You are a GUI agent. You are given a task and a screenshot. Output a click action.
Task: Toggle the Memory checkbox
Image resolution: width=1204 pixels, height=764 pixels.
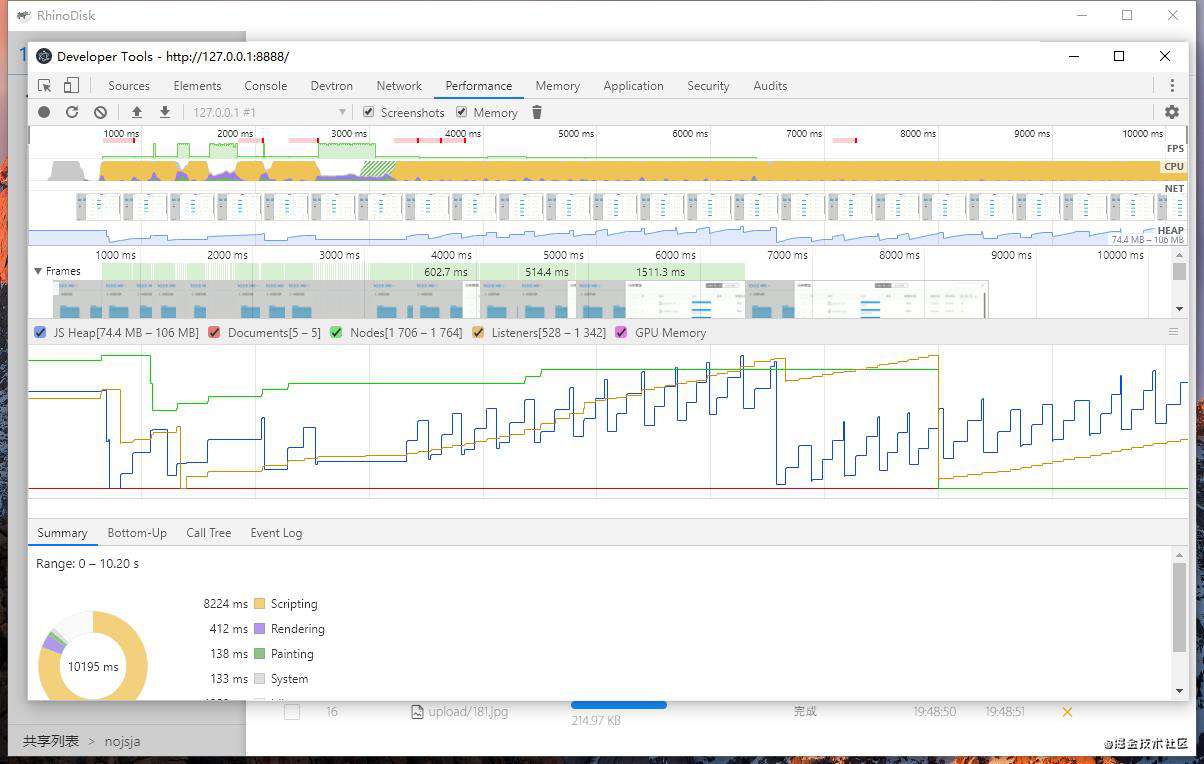point(462,112)
